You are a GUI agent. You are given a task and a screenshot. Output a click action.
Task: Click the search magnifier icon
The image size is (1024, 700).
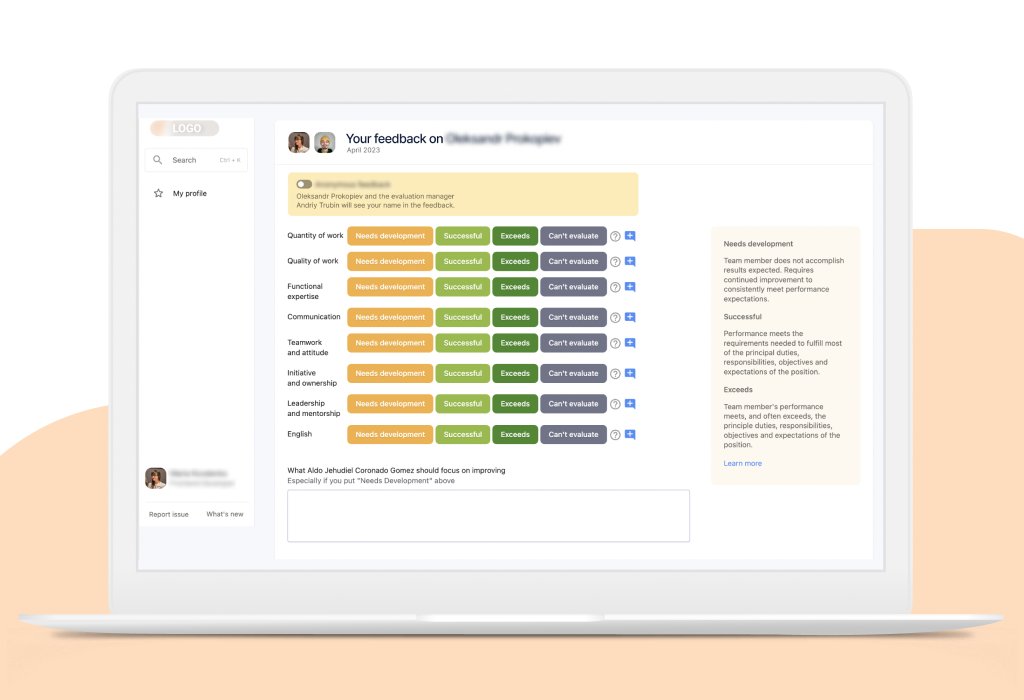tap(157, 160)
